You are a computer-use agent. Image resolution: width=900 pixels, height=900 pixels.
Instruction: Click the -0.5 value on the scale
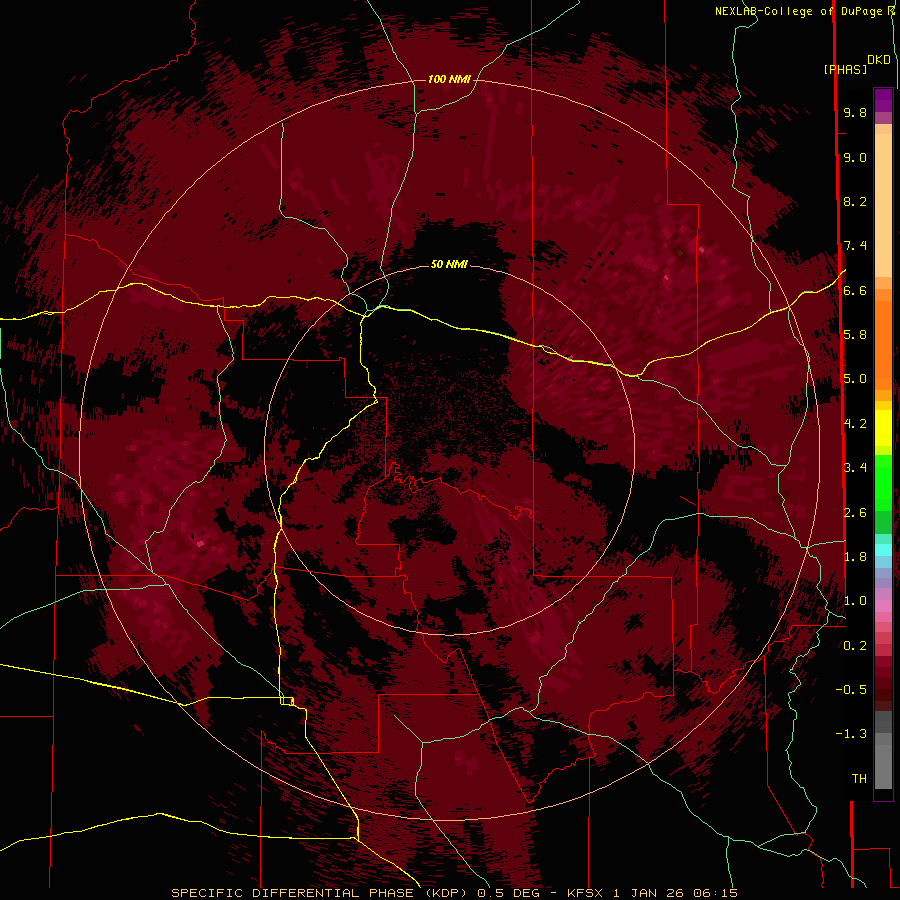click(x=851, y=690)
